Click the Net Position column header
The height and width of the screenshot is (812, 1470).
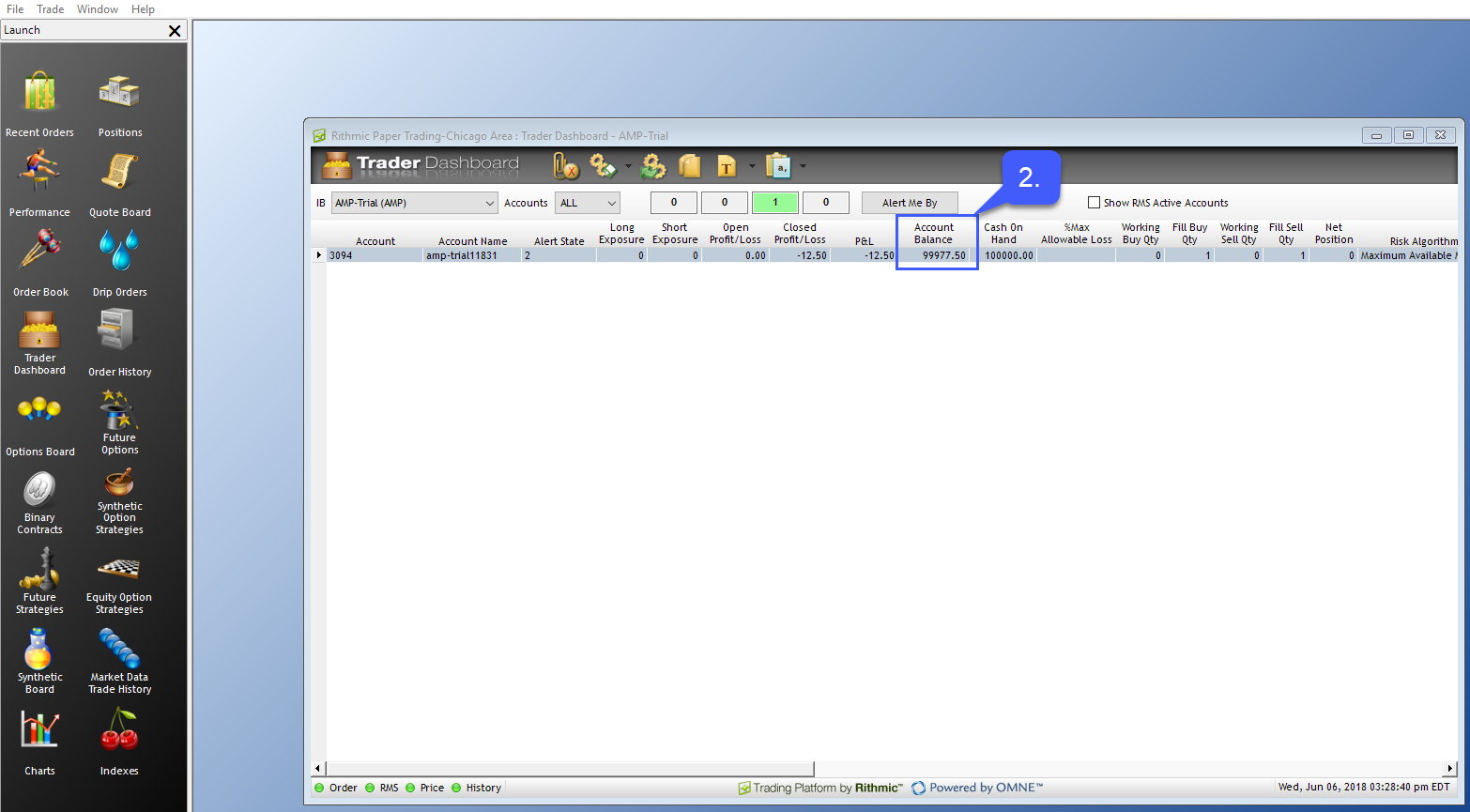[x=1334, y=234]
